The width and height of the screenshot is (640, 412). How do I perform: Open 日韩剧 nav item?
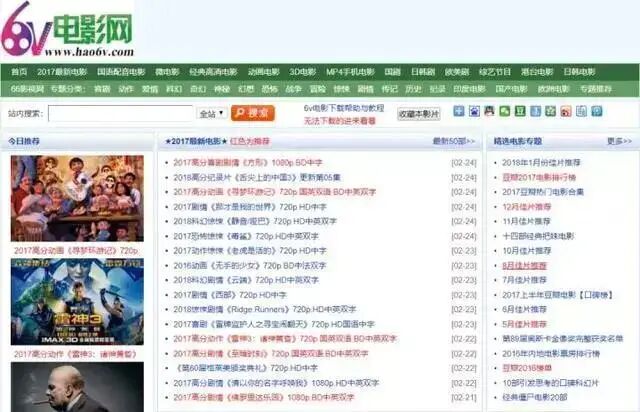click(x=423, y=72)
